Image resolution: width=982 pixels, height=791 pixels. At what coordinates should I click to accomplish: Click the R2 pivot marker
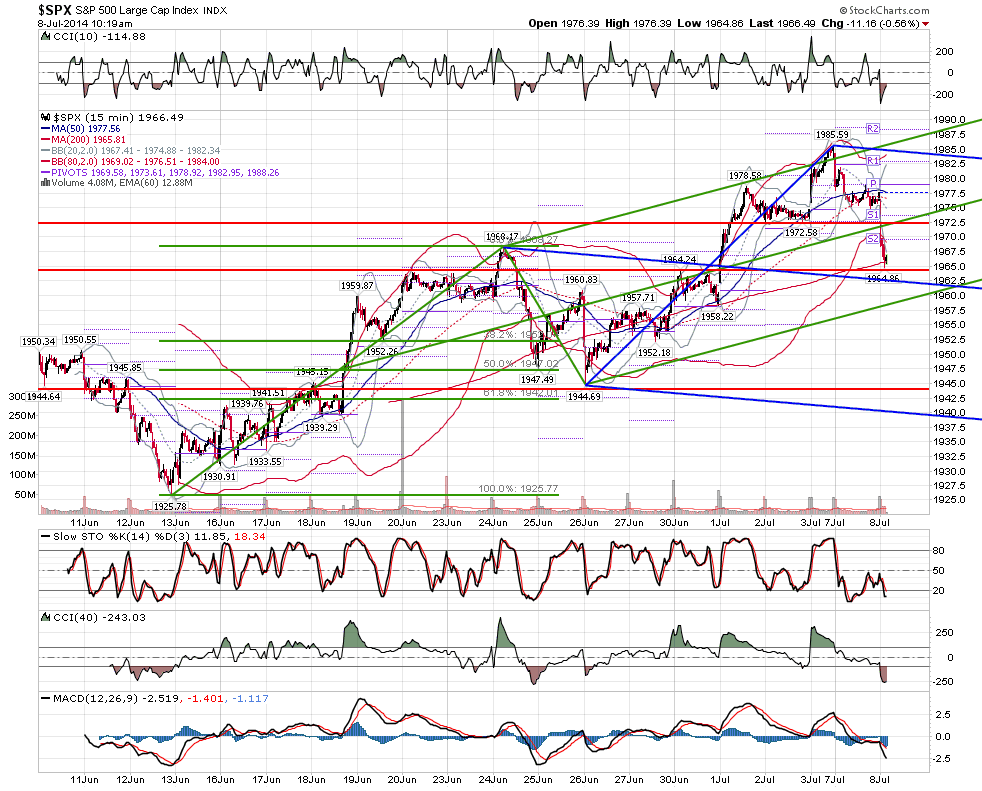click(x=873, y=128)
